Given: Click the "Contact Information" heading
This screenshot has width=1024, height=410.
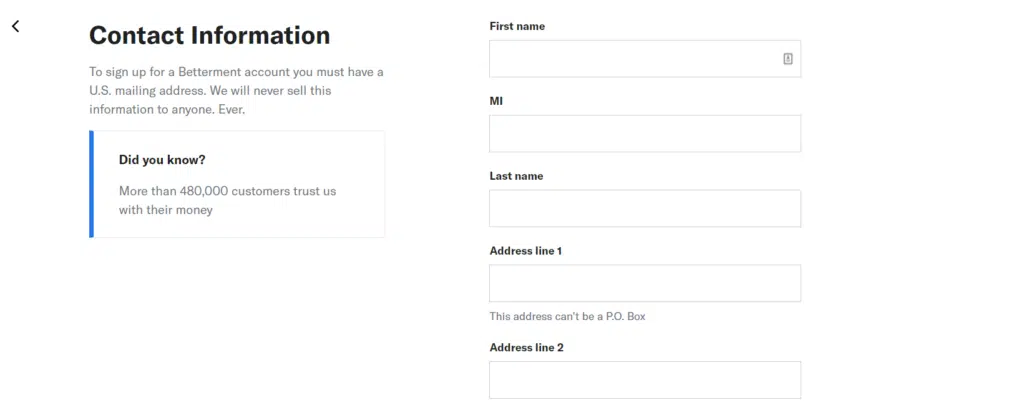Looking at the screenshot, I should (209, 36).
